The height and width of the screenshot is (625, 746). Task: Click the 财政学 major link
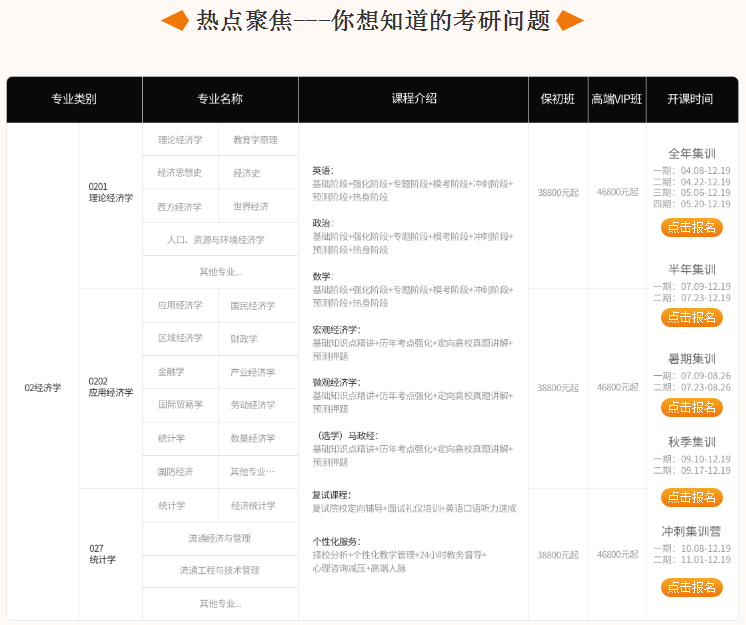[x=244, y=338]
